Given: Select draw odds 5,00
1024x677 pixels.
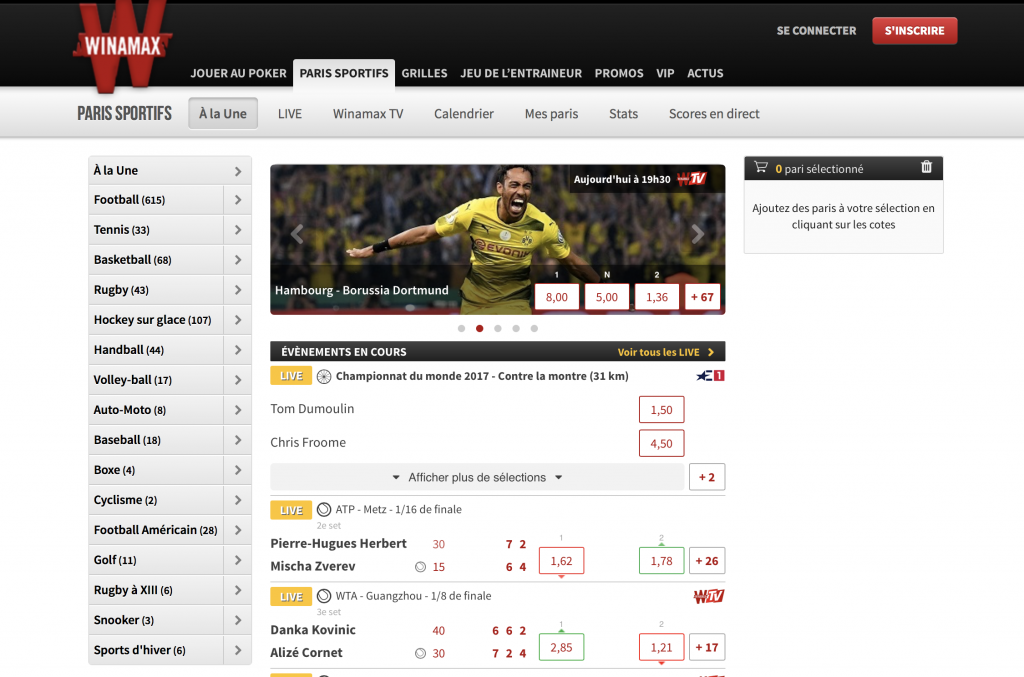Looking at the screenshot, I should pos(607,297).
